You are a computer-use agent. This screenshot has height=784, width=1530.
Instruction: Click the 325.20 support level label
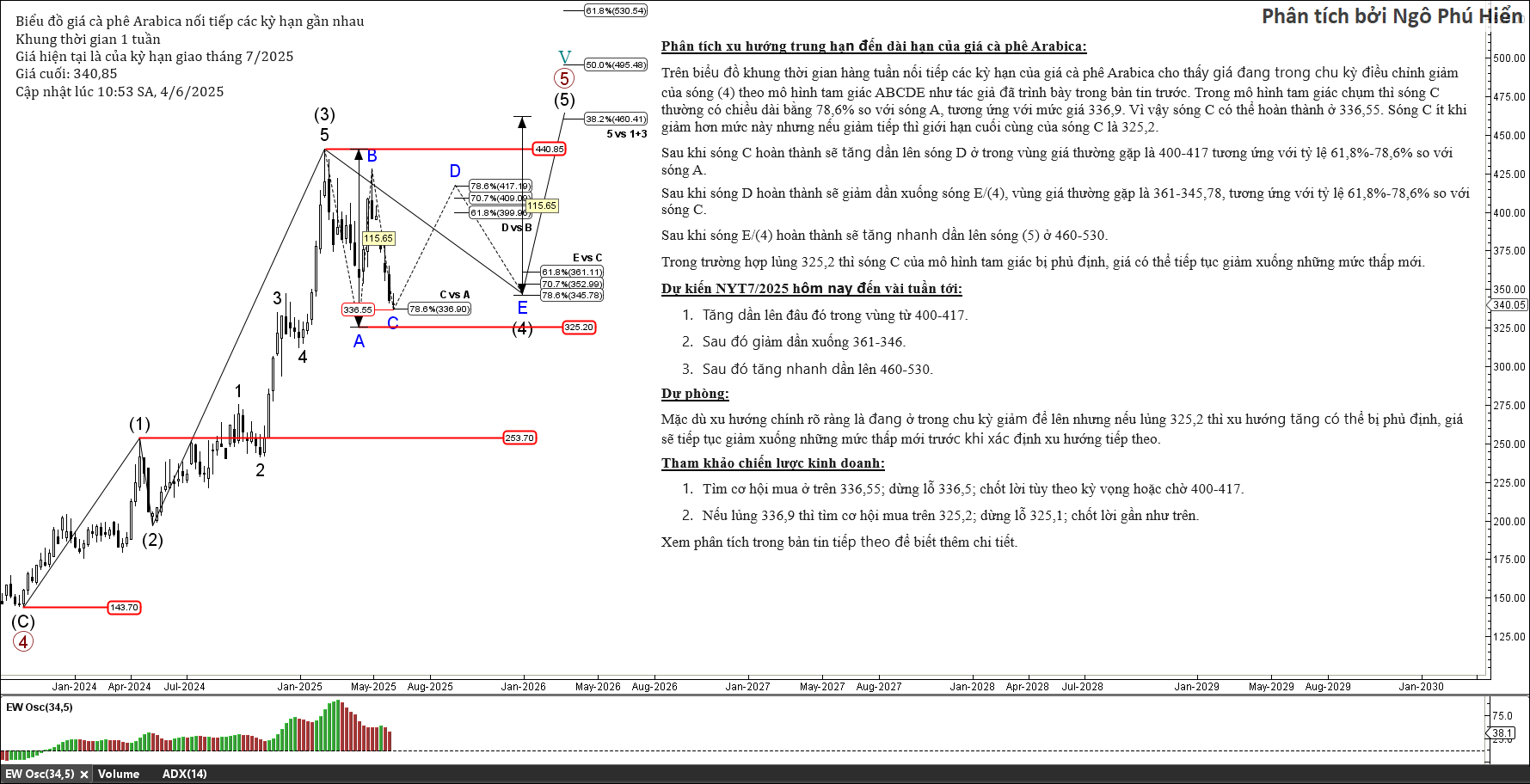(579, 327)
